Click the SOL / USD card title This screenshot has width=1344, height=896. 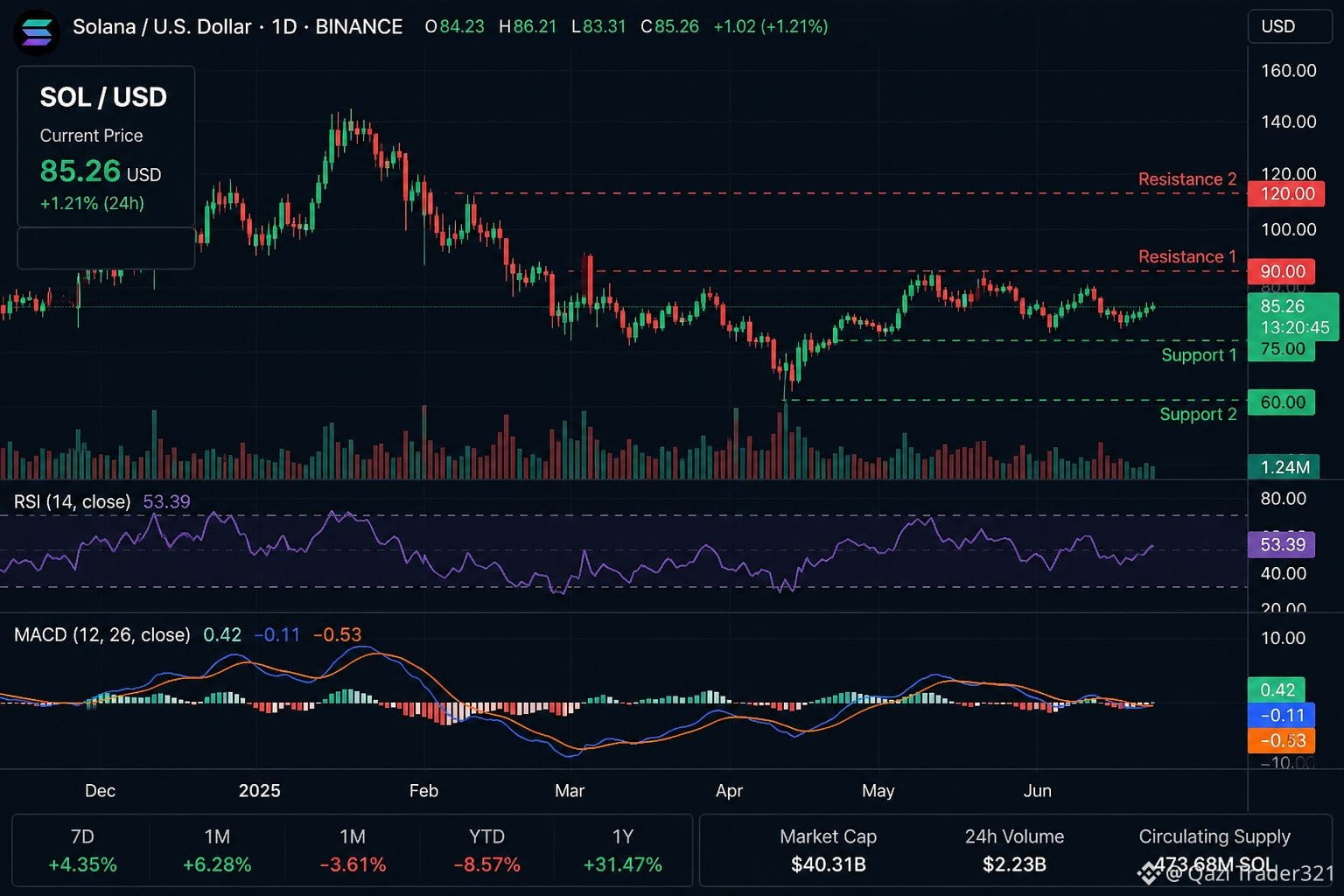[x=103, y=97]
